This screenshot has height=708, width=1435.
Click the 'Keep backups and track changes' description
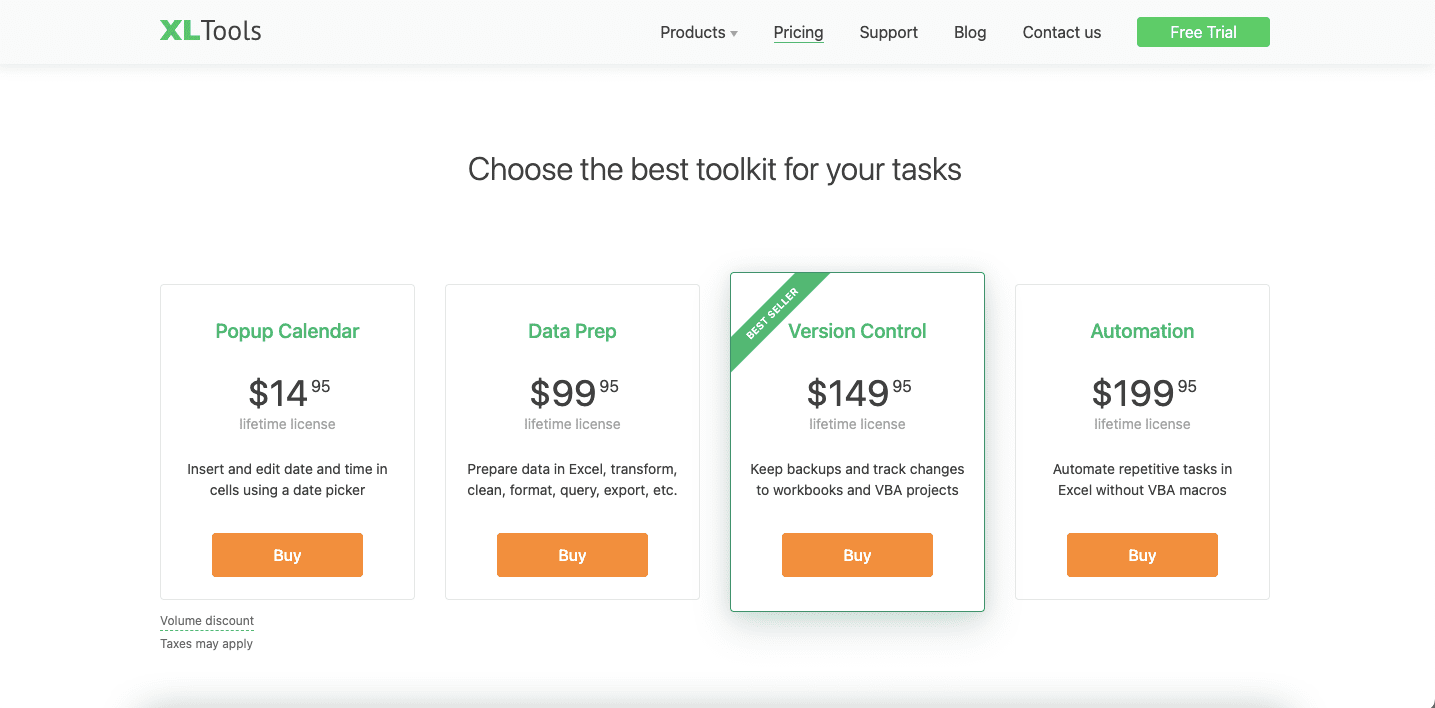857,479
